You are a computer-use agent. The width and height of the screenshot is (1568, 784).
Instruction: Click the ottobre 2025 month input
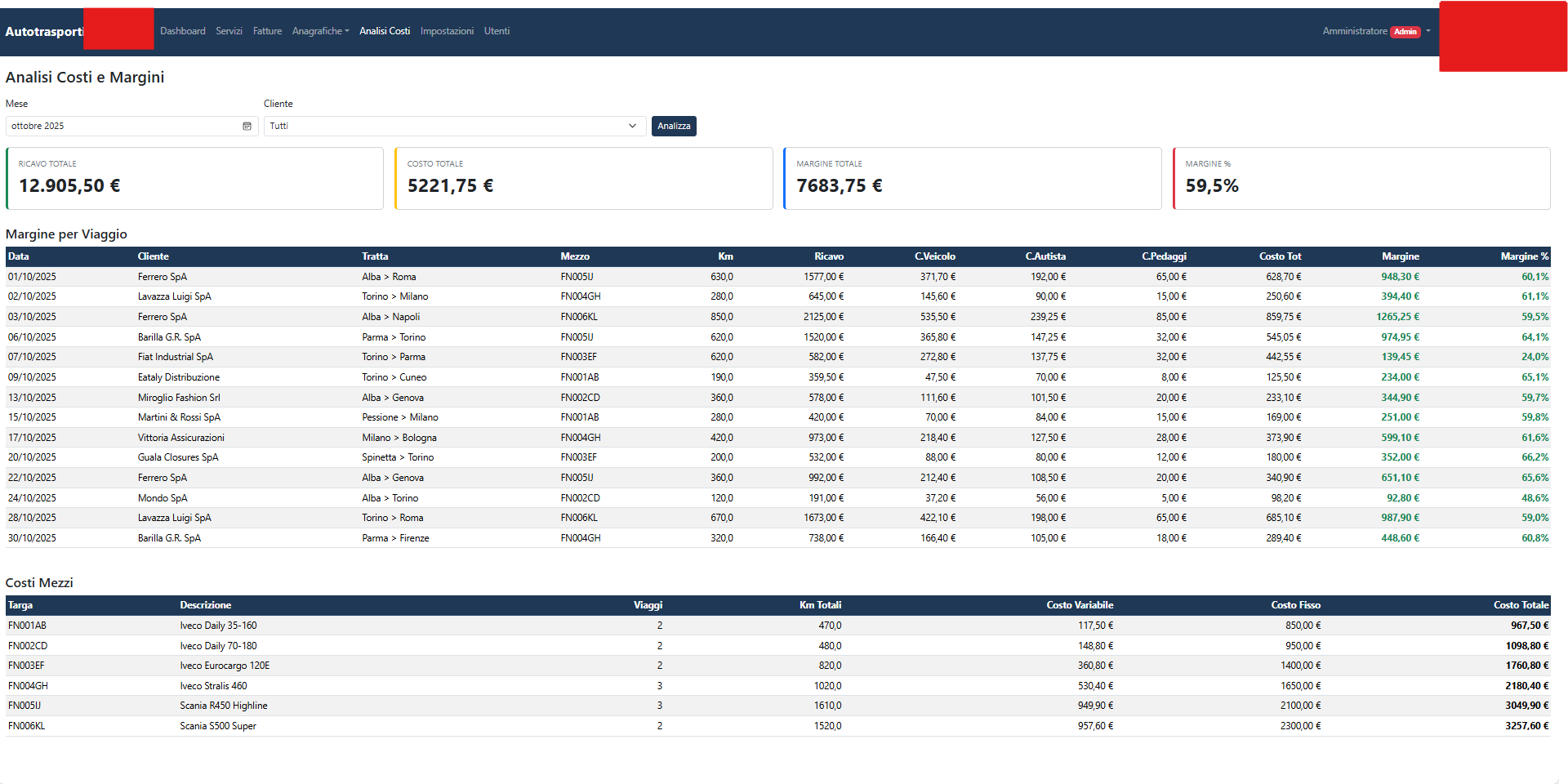tap(122, 126)
